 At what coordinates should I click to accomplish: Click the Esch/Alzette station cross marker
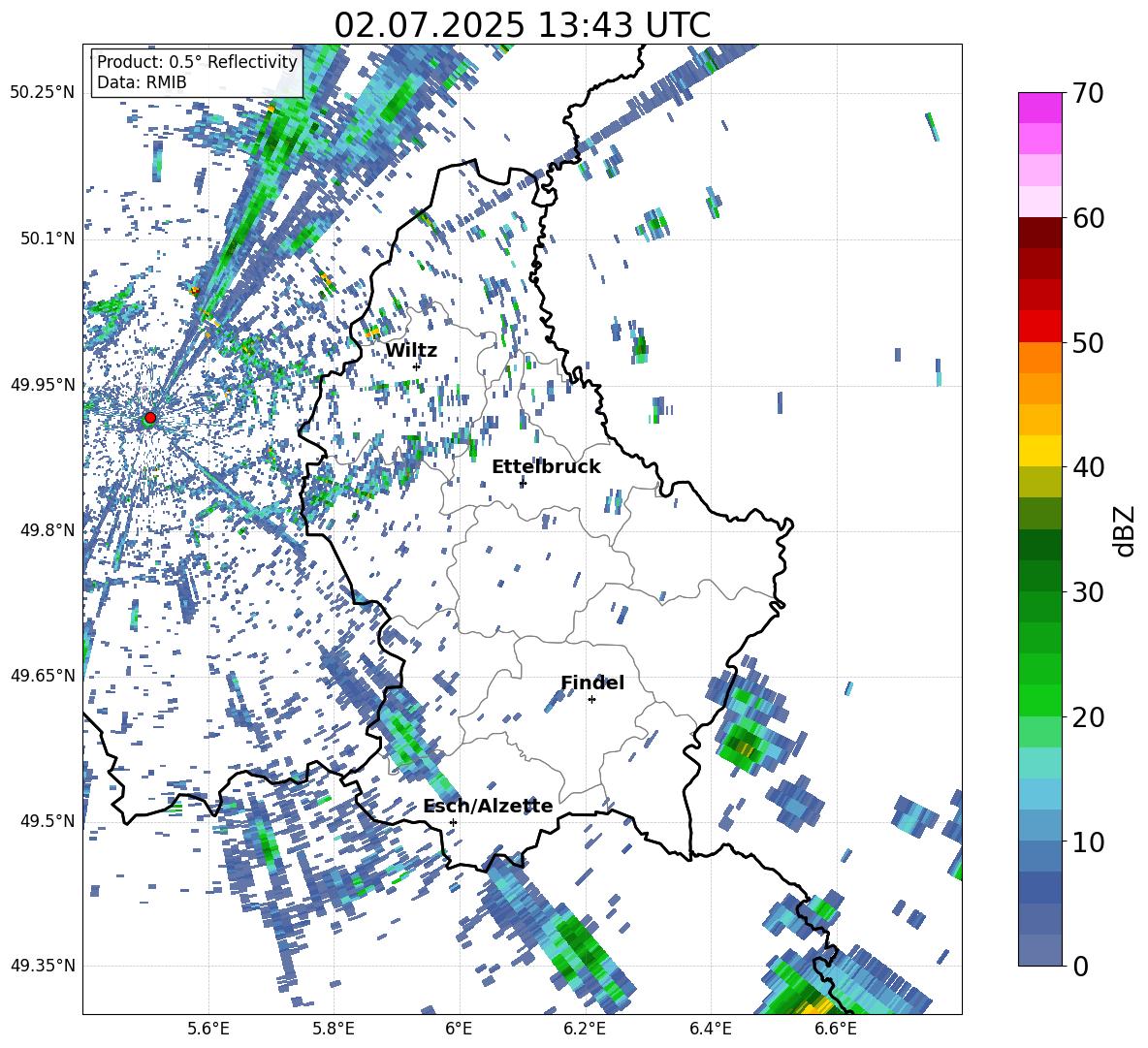[453, 822]
